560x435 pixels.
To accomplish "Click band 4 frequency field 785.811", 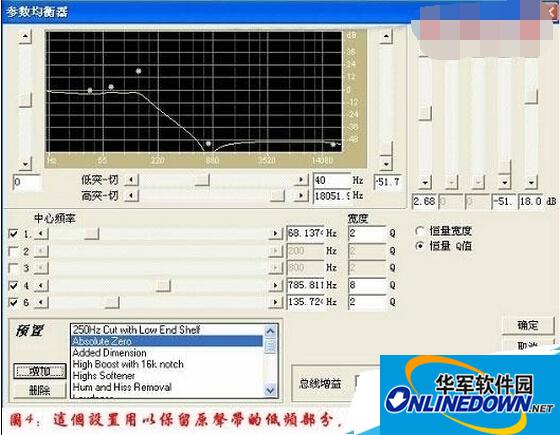I will [305, 285].
